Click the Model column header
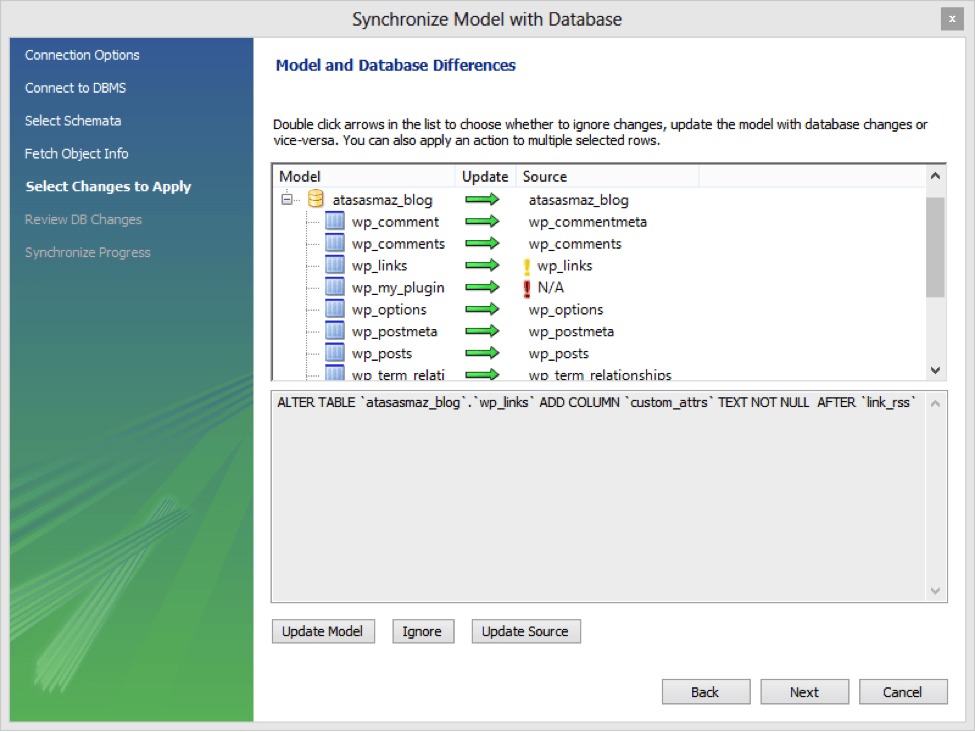 [364, 177]
